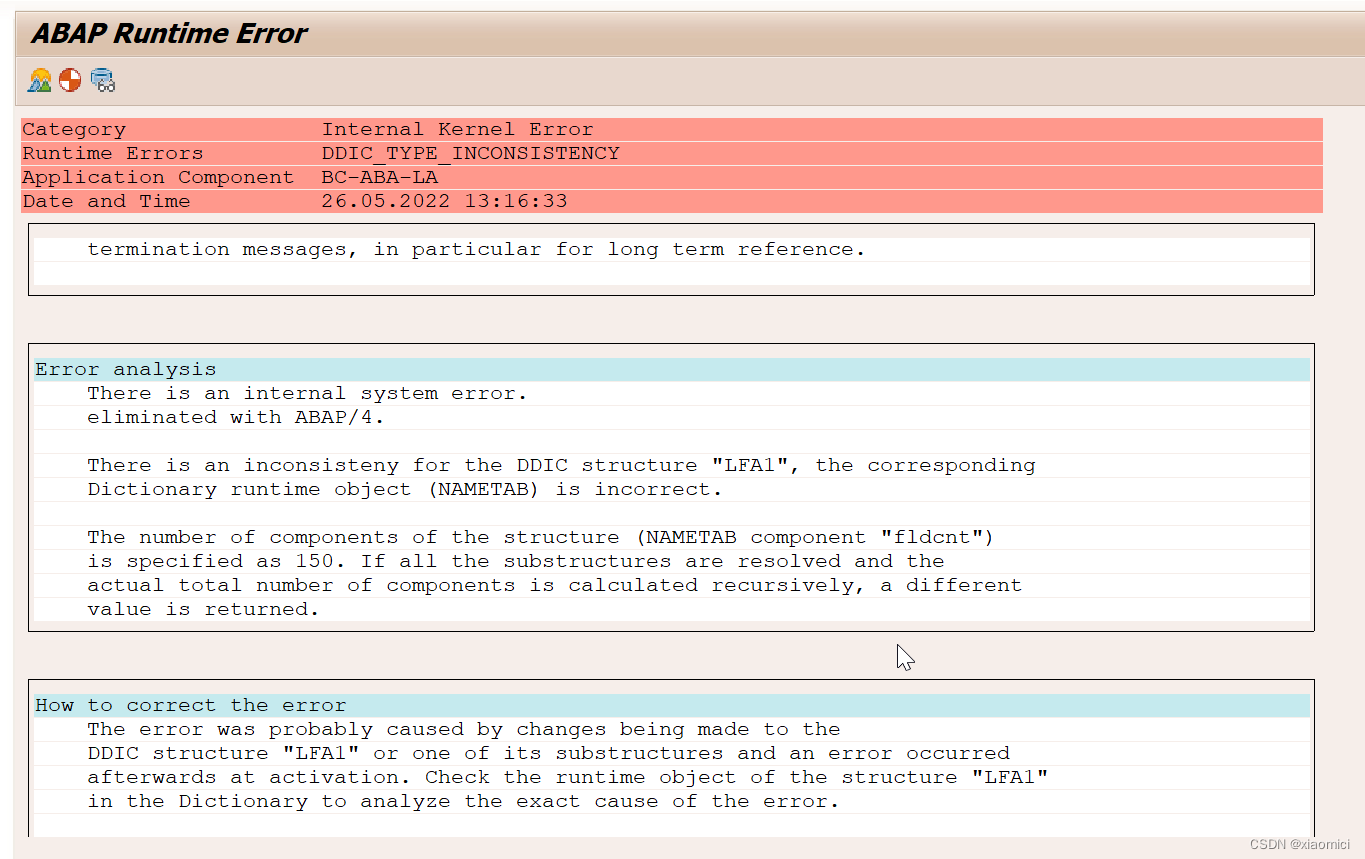Screen dimensions: 1365x859
Task: Select the Application Component row label
Action: [158, 177]
